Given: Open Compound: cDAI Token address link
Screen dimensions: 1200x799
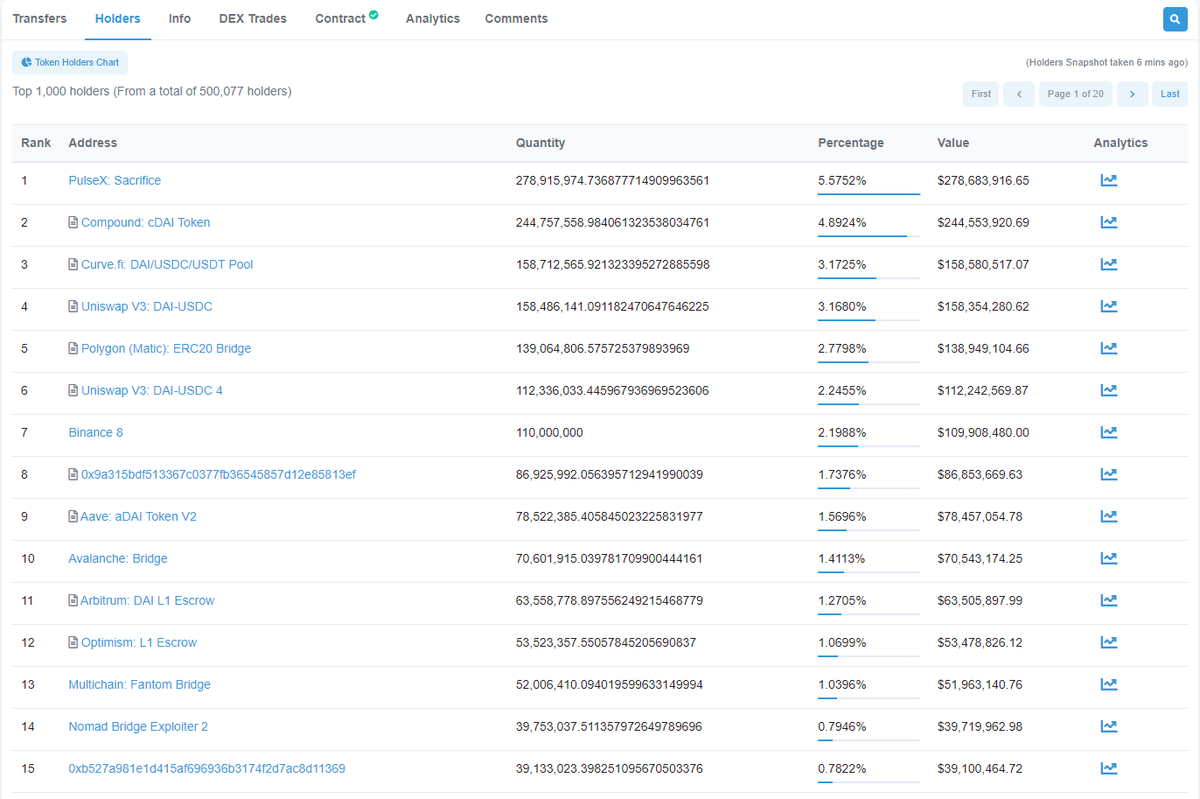Looking at the screenshot, I should [145, 223].
